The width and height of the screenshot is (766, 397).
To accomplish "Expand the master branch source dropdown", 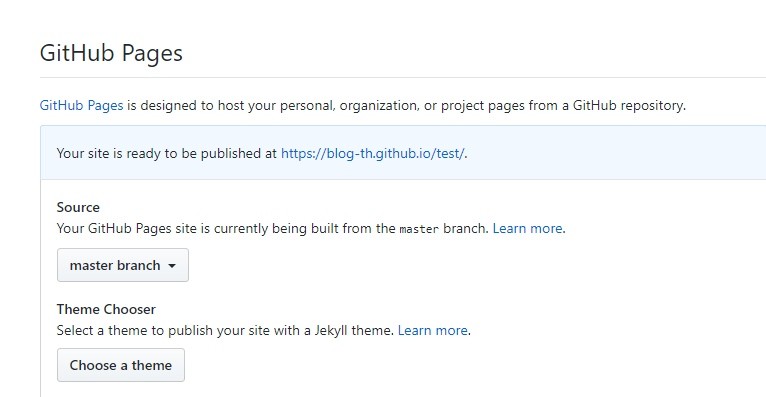I will [x=123, y=265].
